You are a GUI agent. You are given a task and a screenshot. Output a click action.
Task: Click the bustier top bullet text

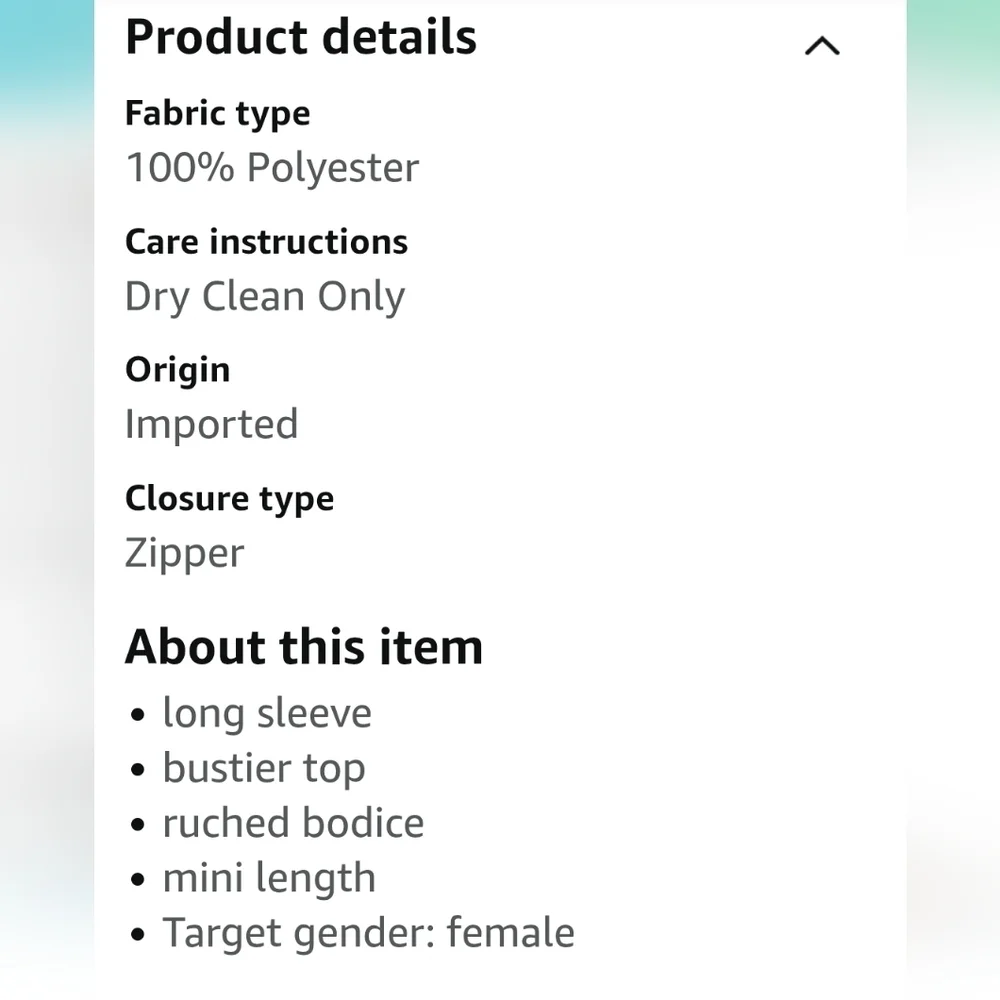tap(264, 769)
